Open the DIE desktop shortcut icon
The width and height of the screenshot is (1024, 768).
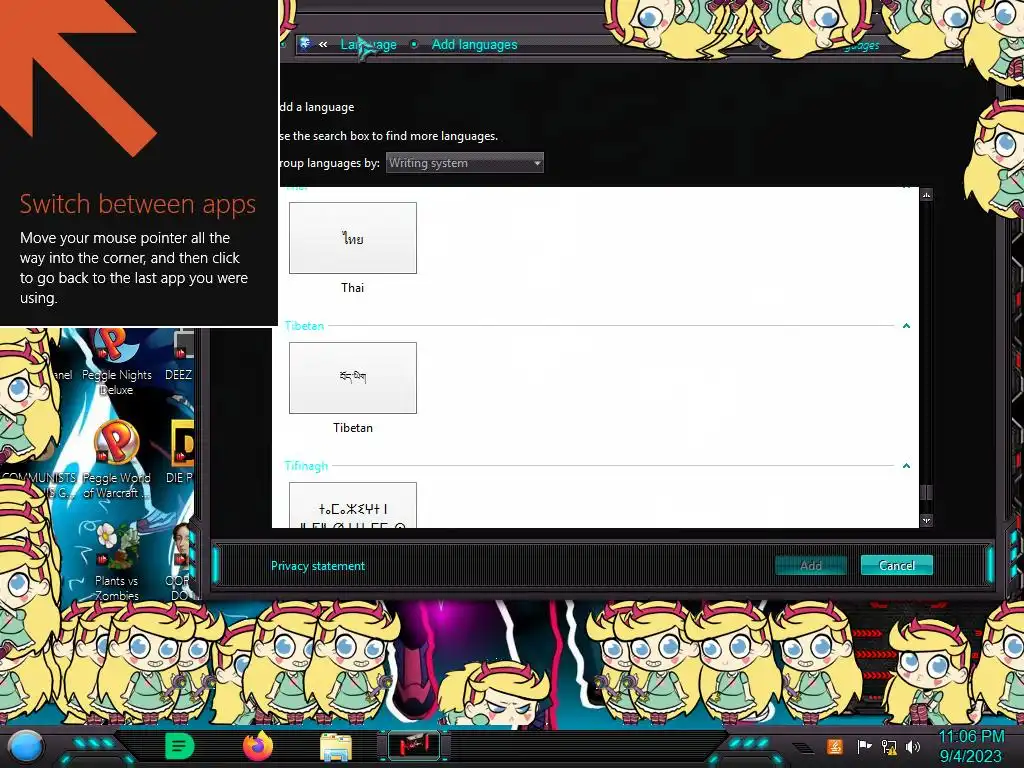(181, 452)
